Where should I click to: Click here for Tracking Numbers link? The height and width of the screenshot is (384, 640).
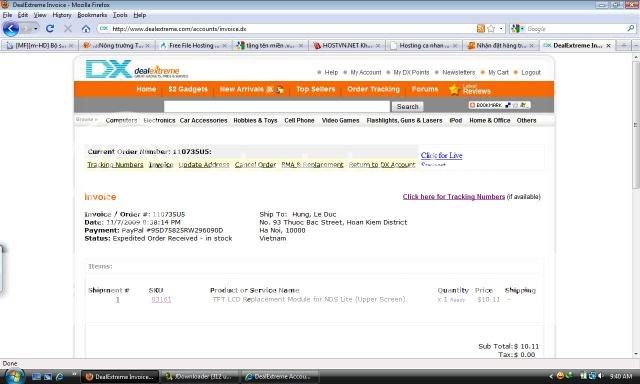pos(453,197)
